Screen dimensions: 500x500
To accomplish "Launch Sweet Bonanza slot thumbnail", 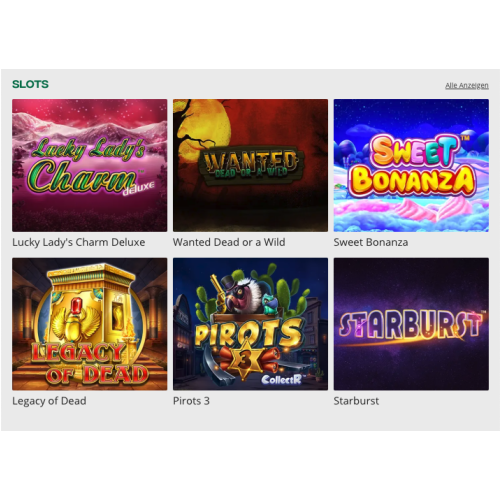I will tap(411, 165).
